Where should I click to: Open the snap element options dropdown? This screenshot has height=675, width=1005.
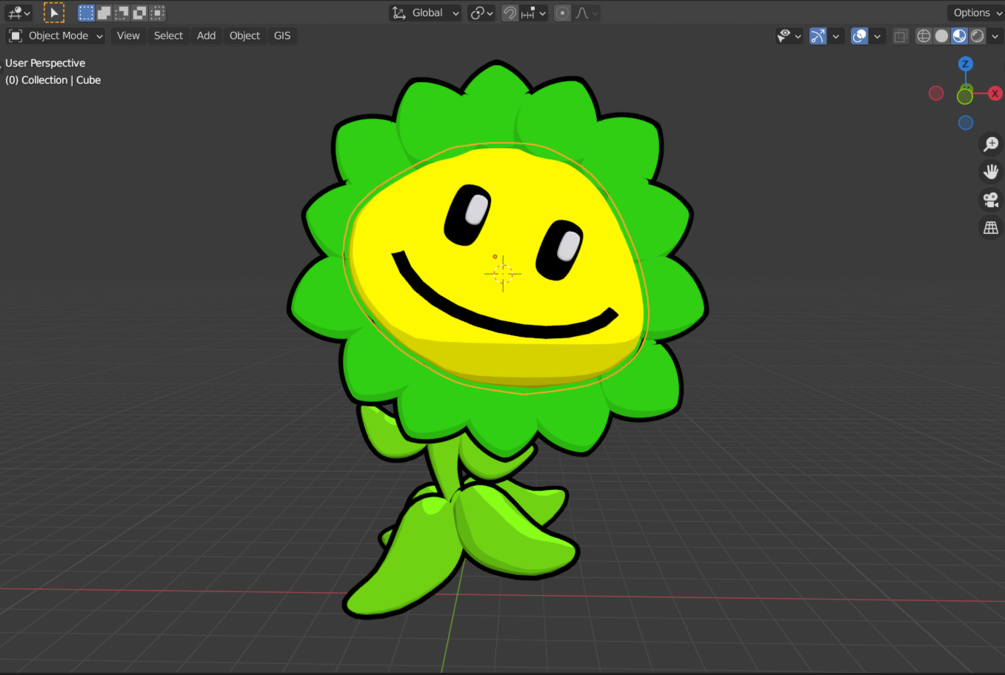(x=533, y=13)
